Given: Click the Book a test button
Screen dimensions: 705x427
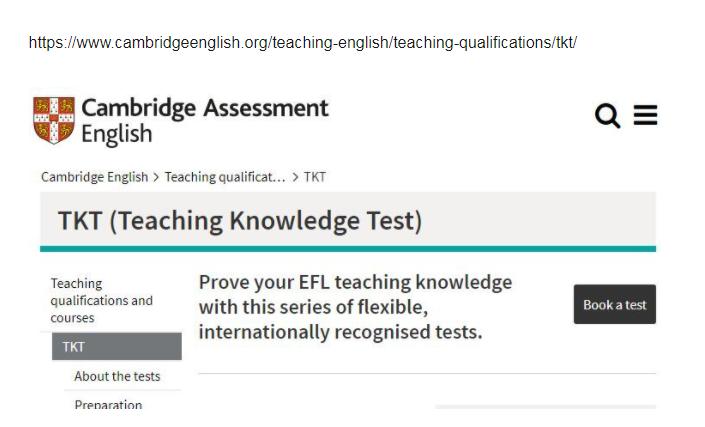Looking at the screenshot, I should [615, 304].
